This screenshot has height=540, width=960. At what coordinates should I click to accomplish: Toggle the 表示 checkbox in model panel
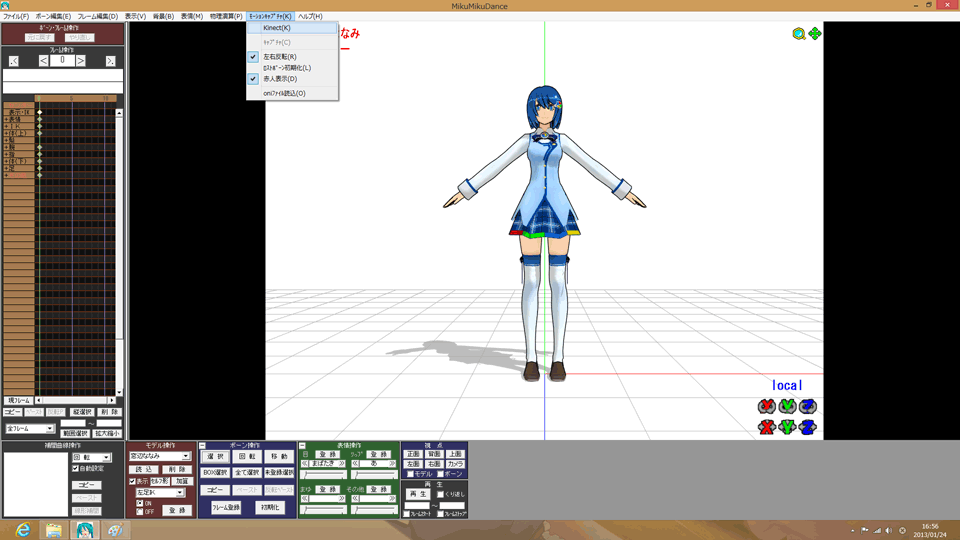click(x=133, y=481)
